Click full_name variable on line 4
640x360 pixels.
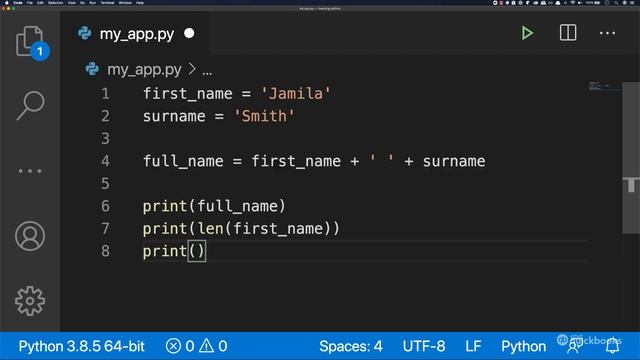click(183, 161)
